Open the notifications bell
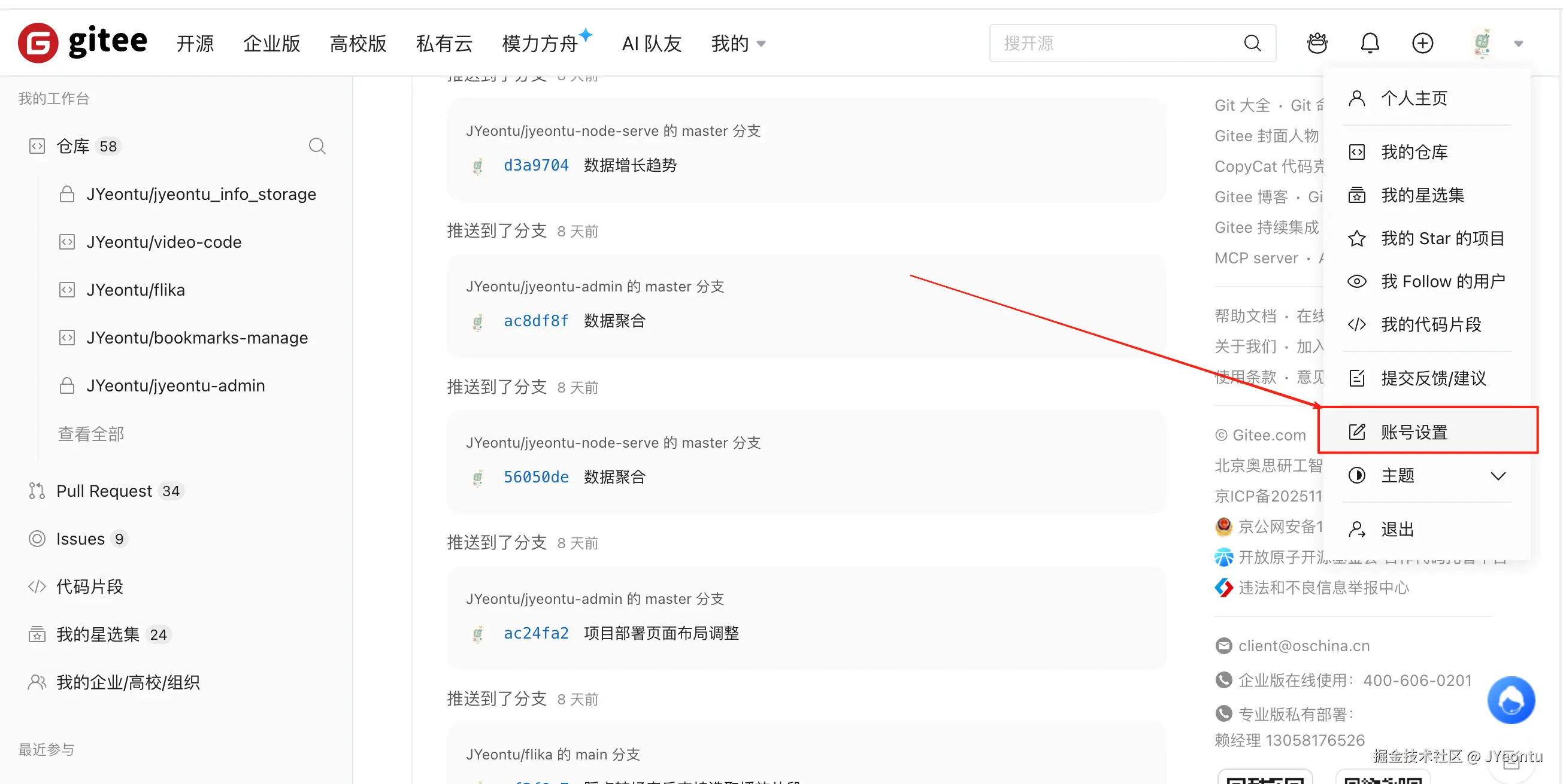The height and width of the screenshot is (784, 1563). 1370,43
